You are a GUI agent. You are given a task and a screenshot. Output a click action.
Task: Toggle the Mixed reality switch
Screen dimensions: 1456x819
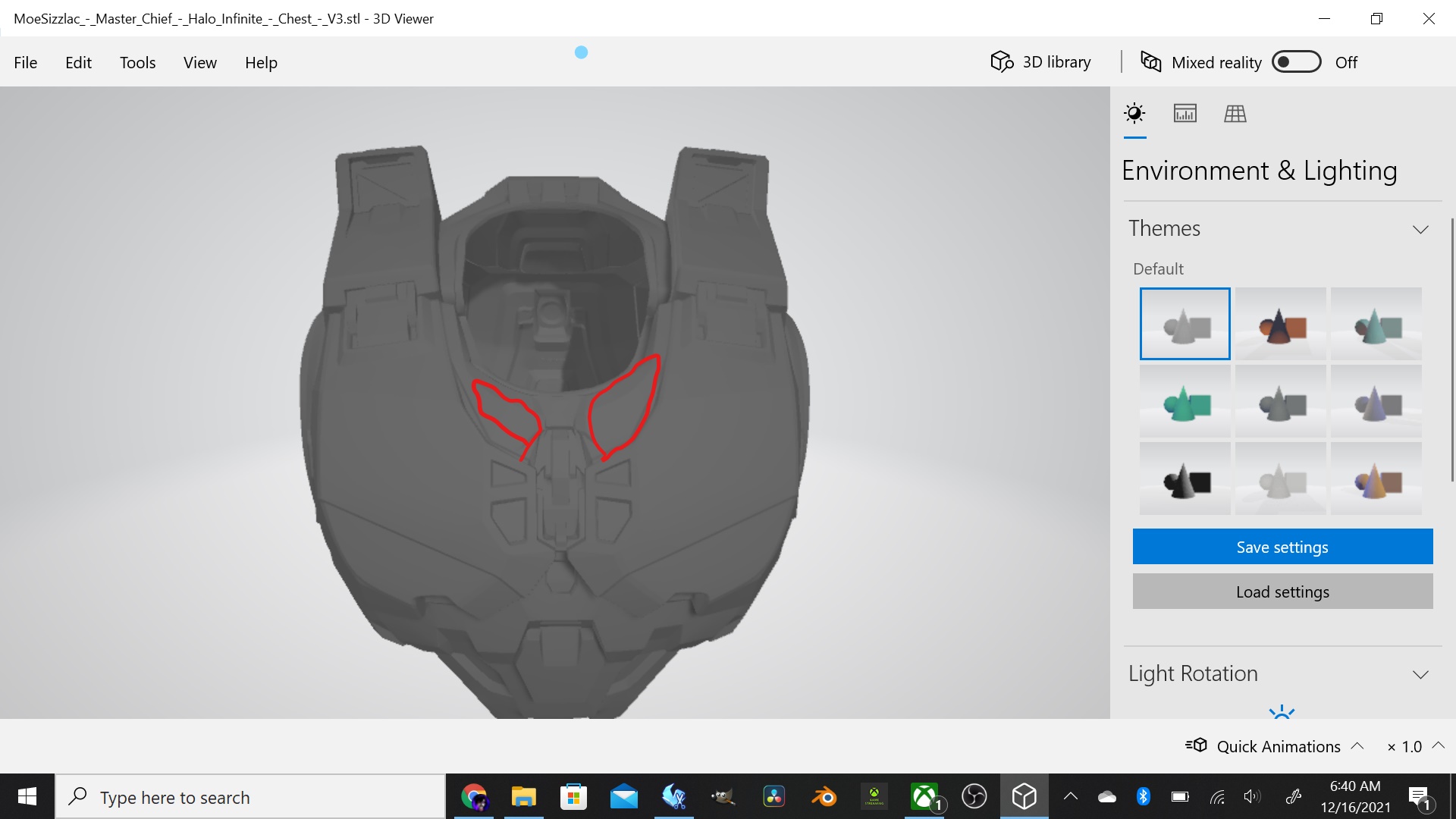(1297, 62)
